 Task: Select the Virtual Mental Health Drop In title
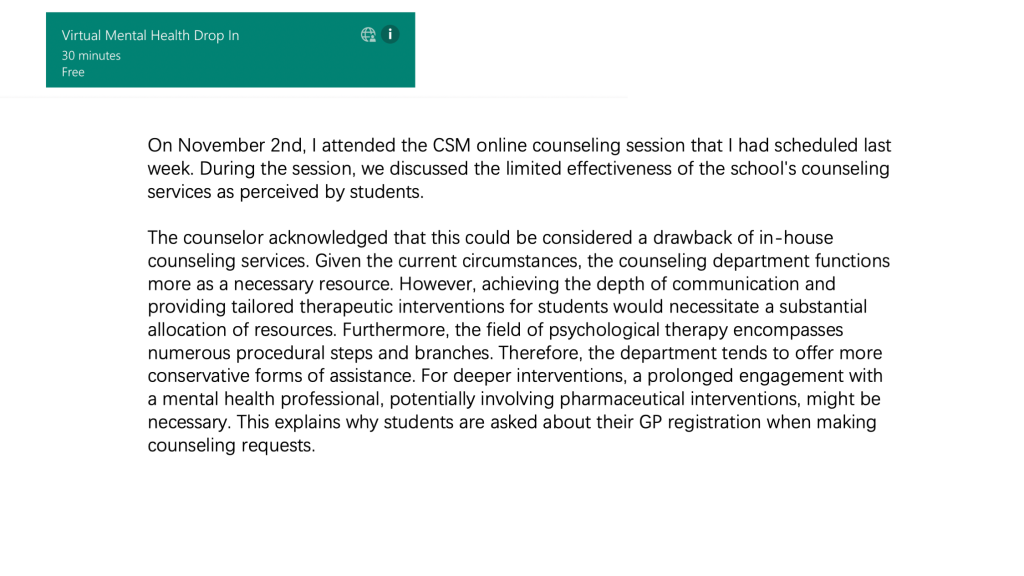click(x=150, y=35)
